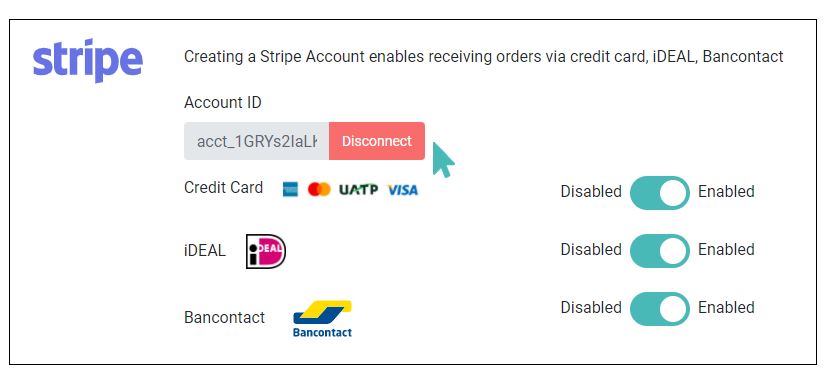This screenshot has height=385, width=830.
Task: Click the Account ID input field
Action: pos(257,141)
